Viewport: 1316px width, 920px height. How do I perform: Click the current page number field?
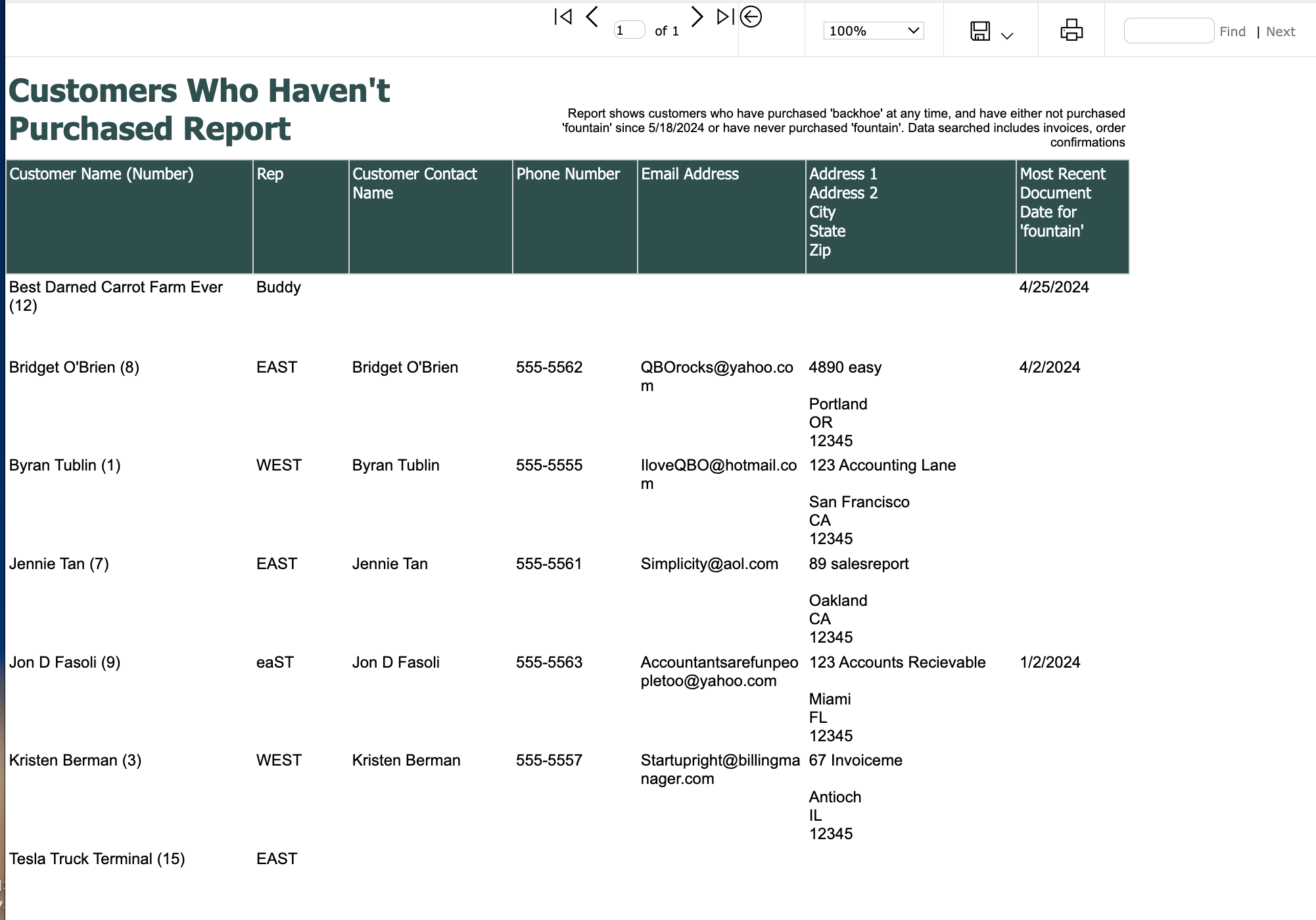pos(628,30)
